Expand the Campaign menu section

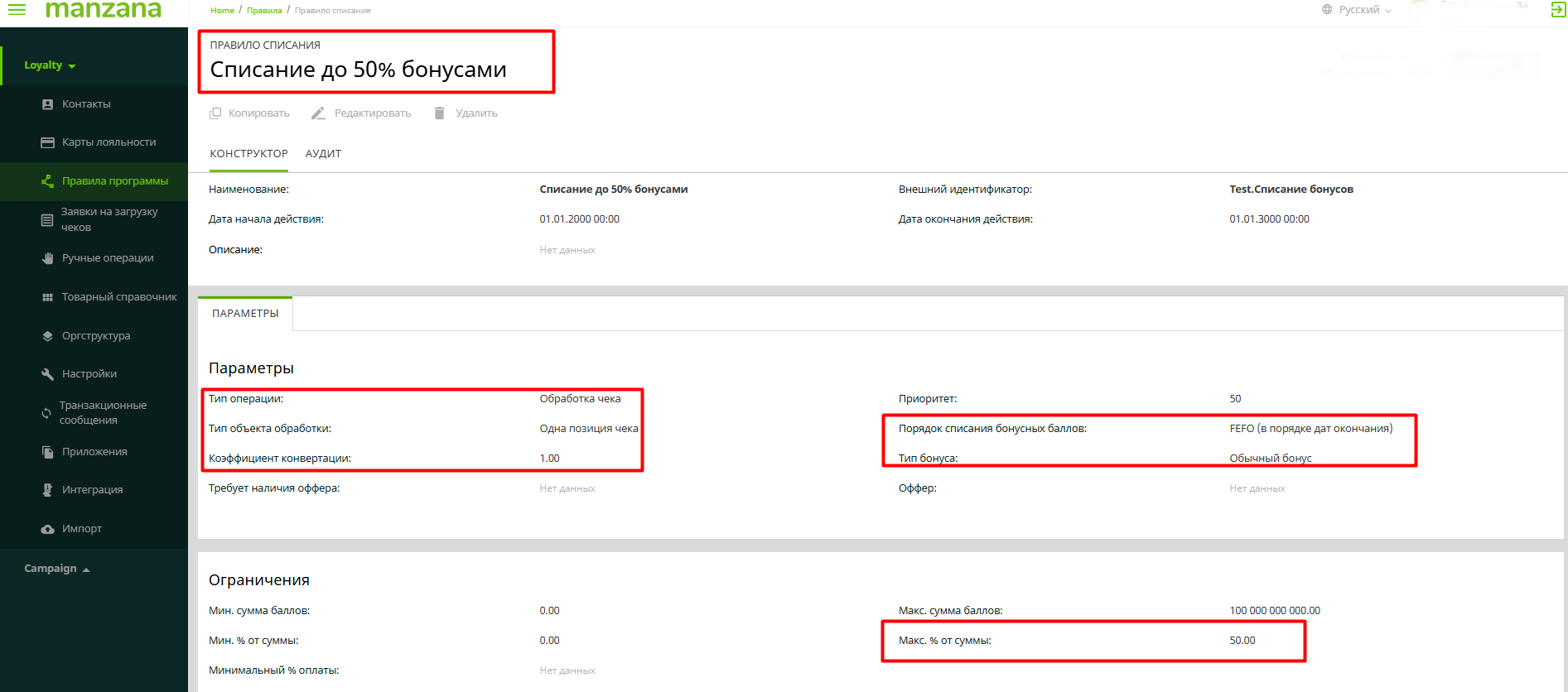click(x=56, y=569)
